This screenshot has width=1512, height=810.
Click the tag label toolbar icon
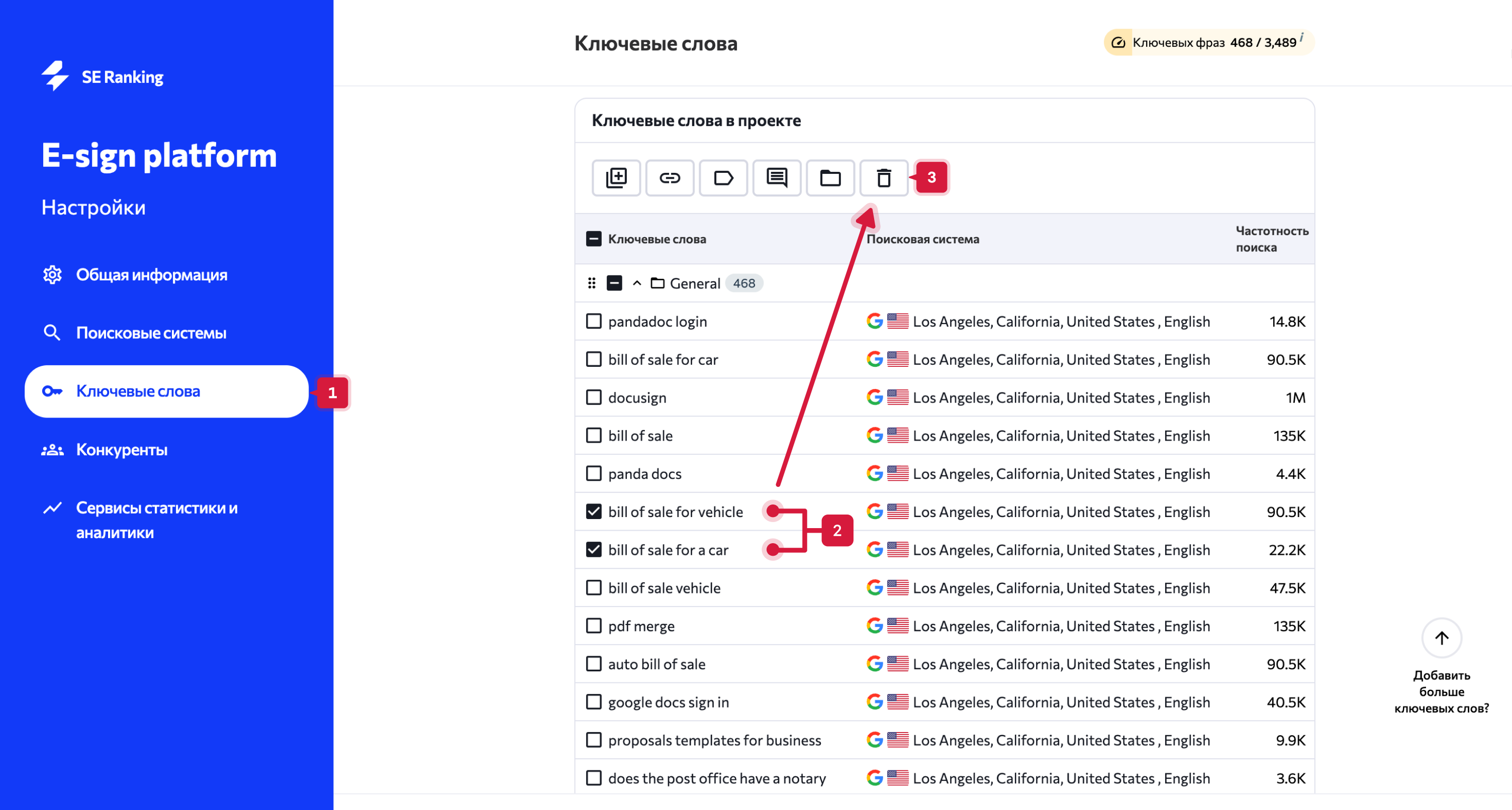click(723, 177)
